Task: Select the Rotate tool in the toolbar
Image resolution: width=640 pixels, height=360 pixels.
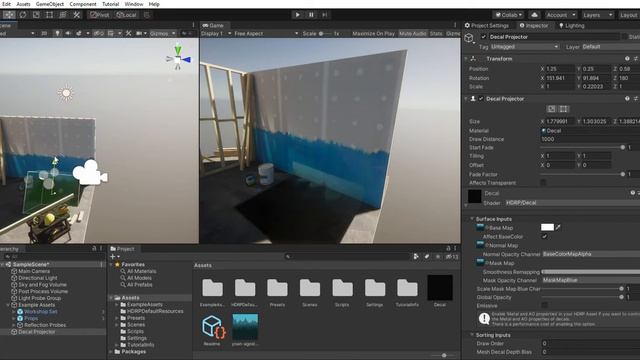Action: [x=23, y=15]
